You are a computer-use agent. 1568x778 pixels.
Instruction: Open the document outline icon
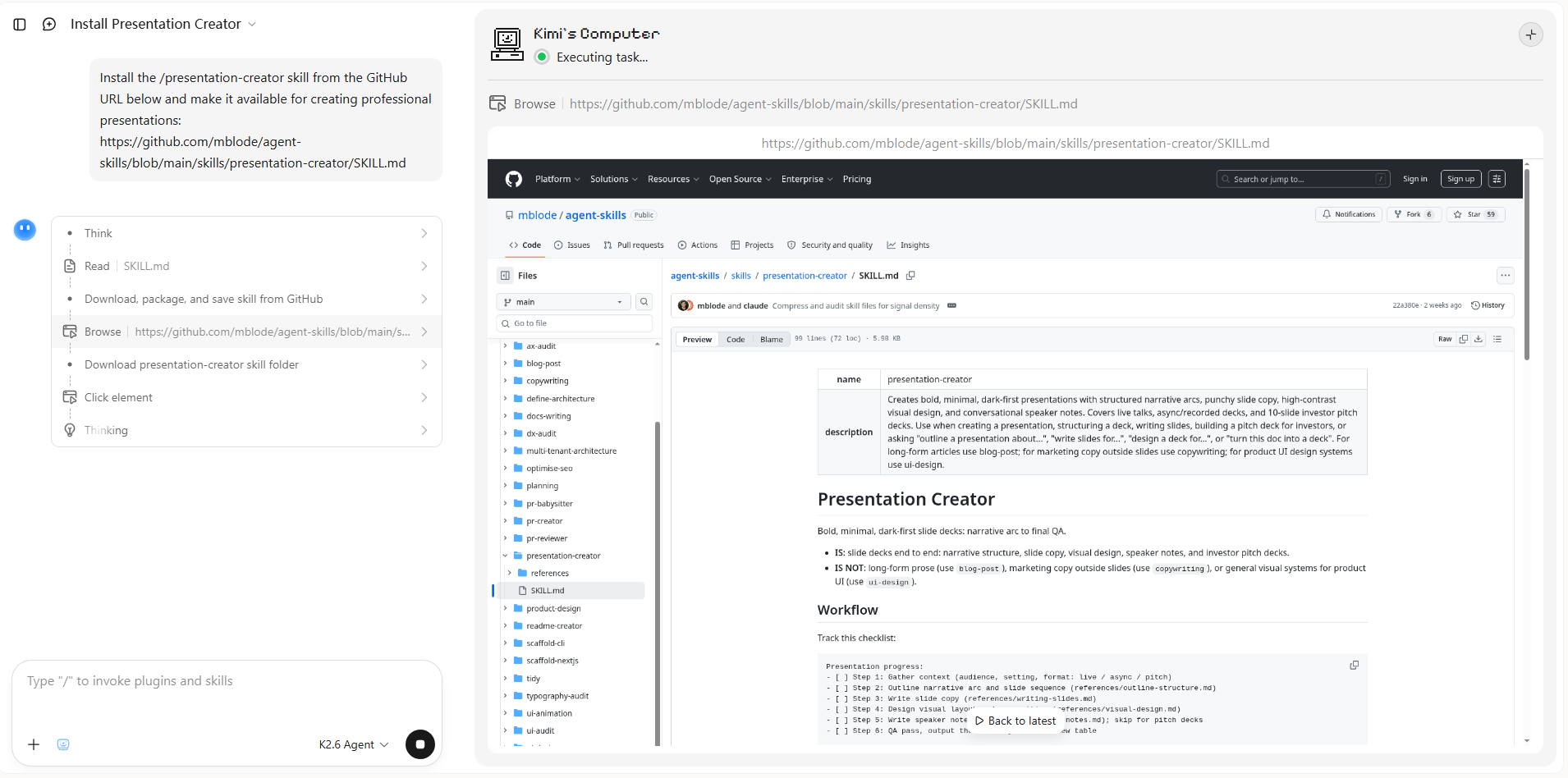(x=1497, y=339)
